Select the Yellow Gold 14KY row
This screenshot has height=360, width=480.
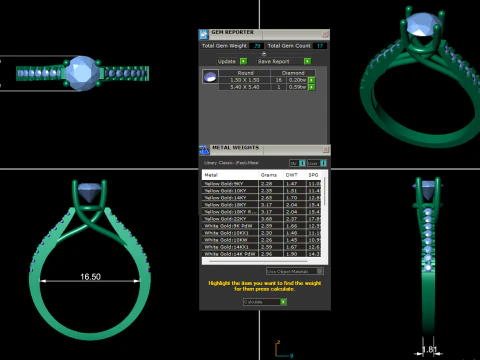point(261,198)
